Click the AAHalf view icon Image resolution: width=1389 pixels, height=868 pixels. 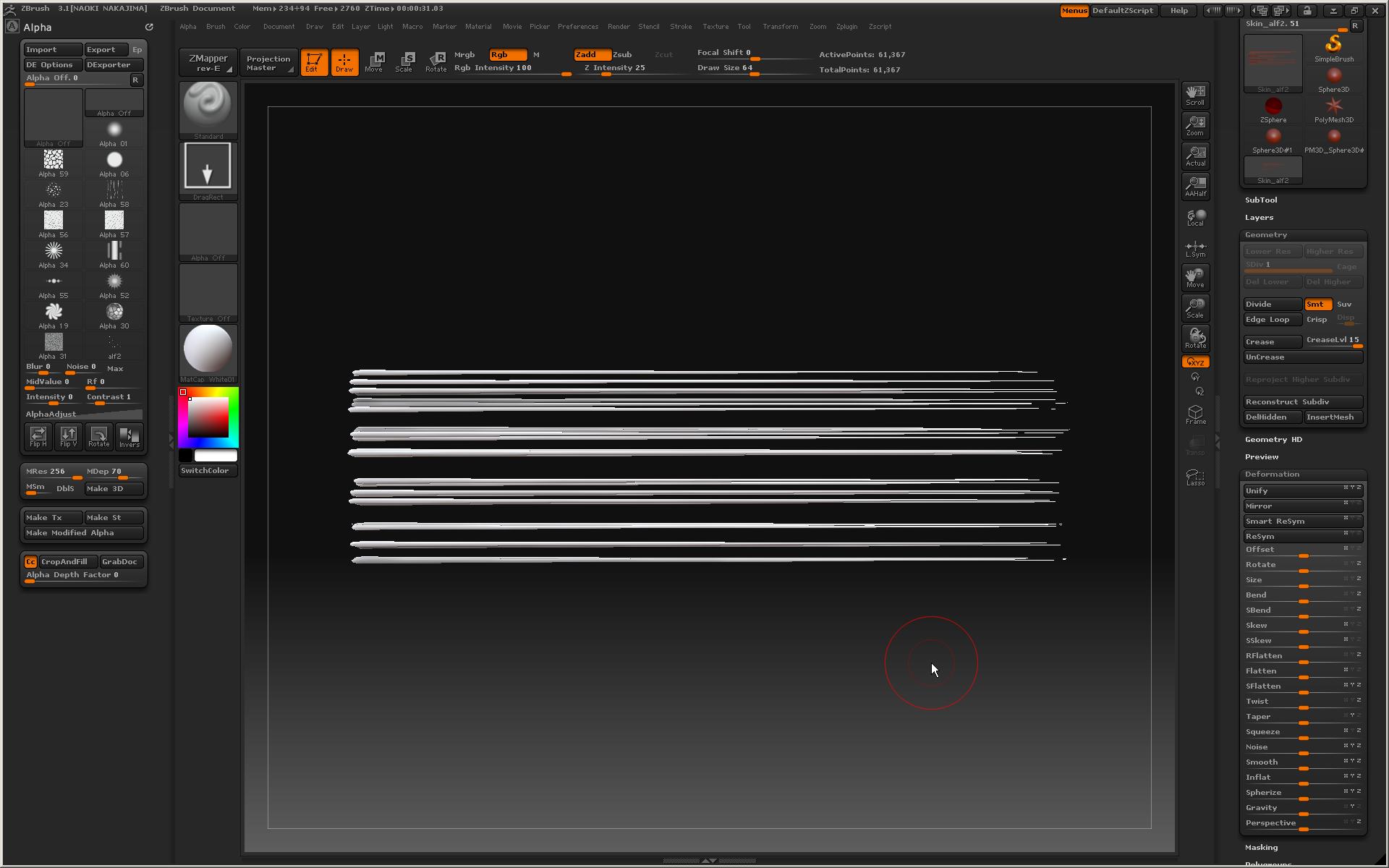point(1195,186)
